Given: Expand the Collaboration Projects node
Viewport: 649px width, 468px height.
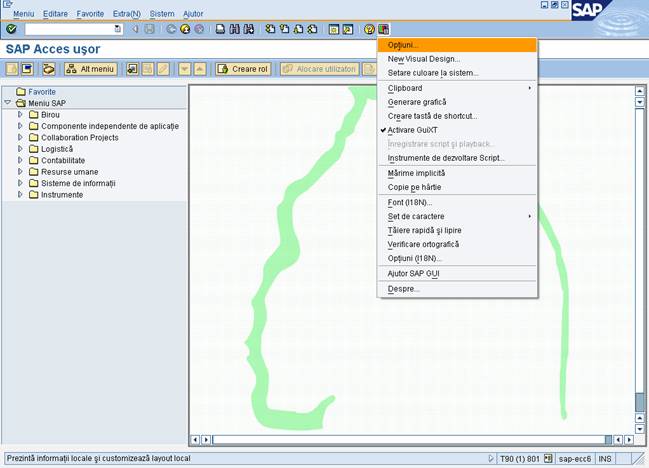Looking at the screenshot, I should (20, 137).
